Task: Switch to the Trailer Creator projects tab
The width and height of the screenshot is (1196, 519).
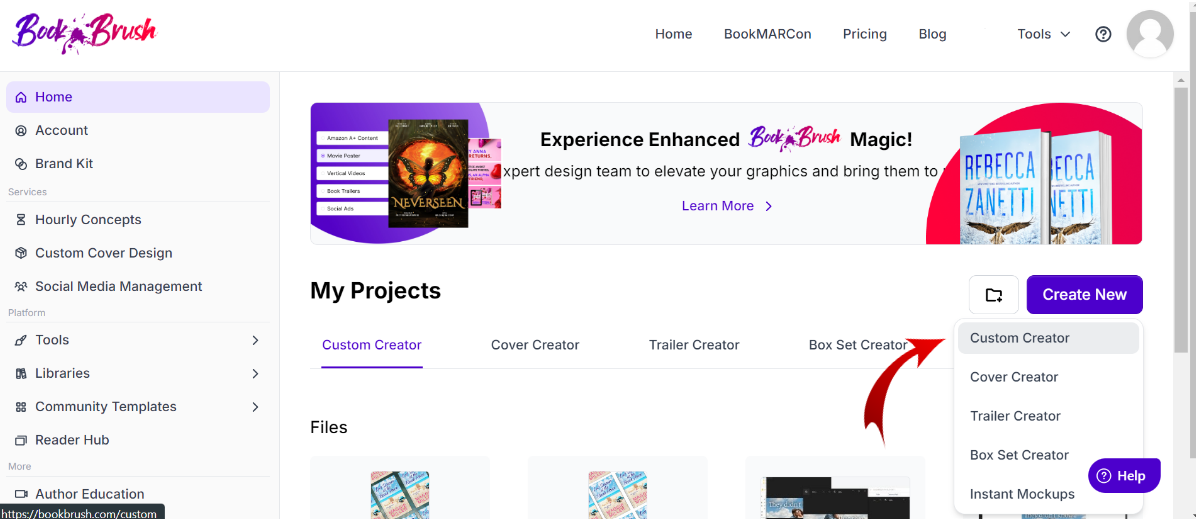Action: coord(694,345)
